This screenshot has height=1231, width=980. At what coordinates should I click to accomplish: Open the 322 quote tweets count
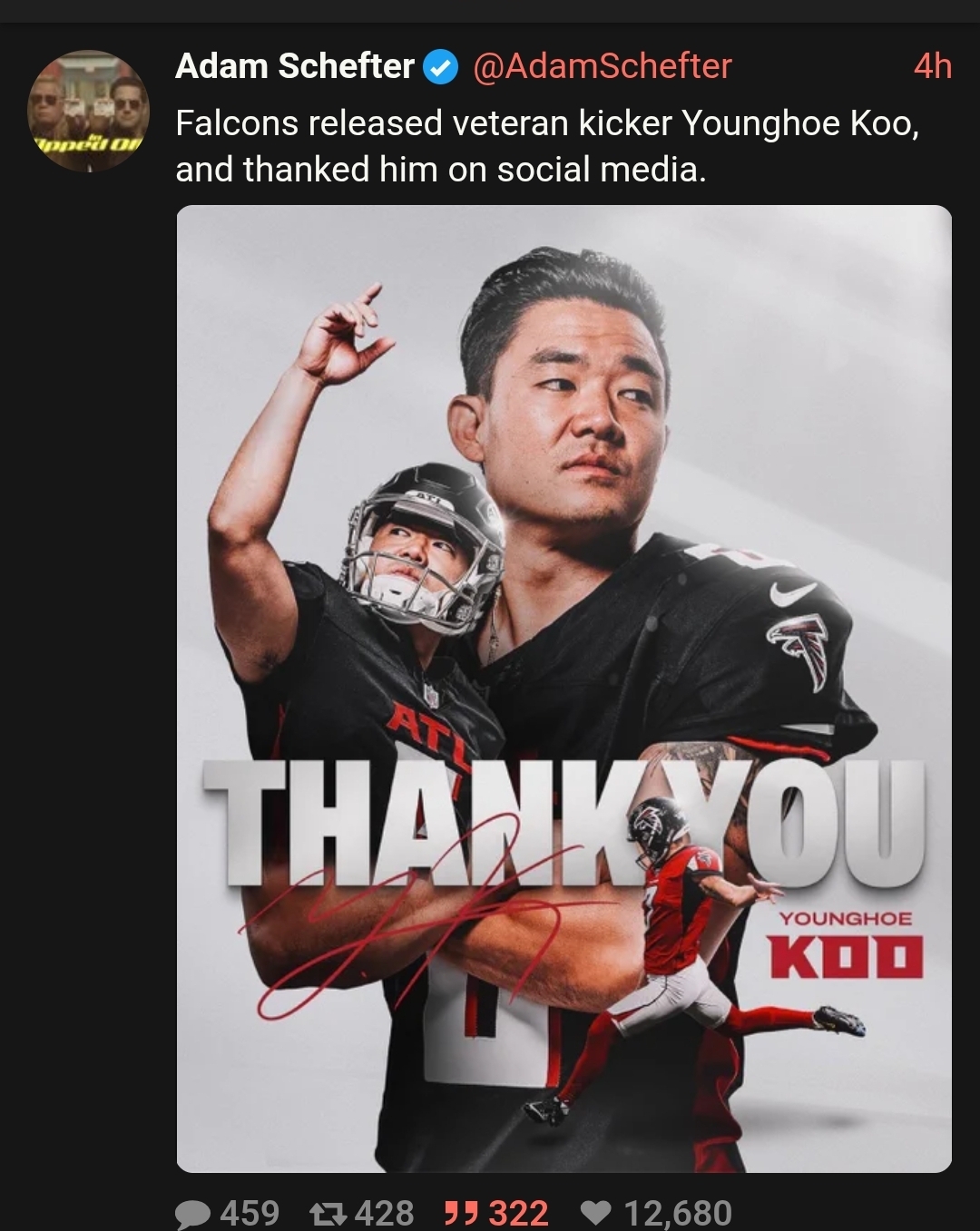518,1213
